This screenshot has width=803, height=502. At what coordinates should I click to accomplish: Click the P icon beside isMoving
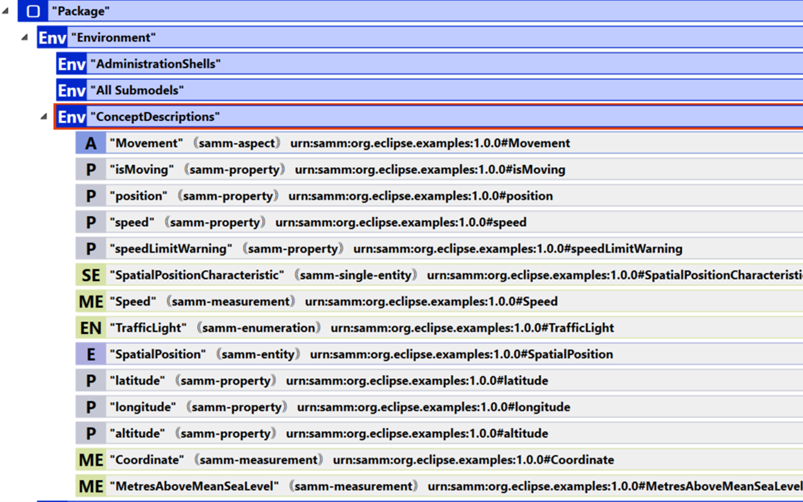pos(91,170)
